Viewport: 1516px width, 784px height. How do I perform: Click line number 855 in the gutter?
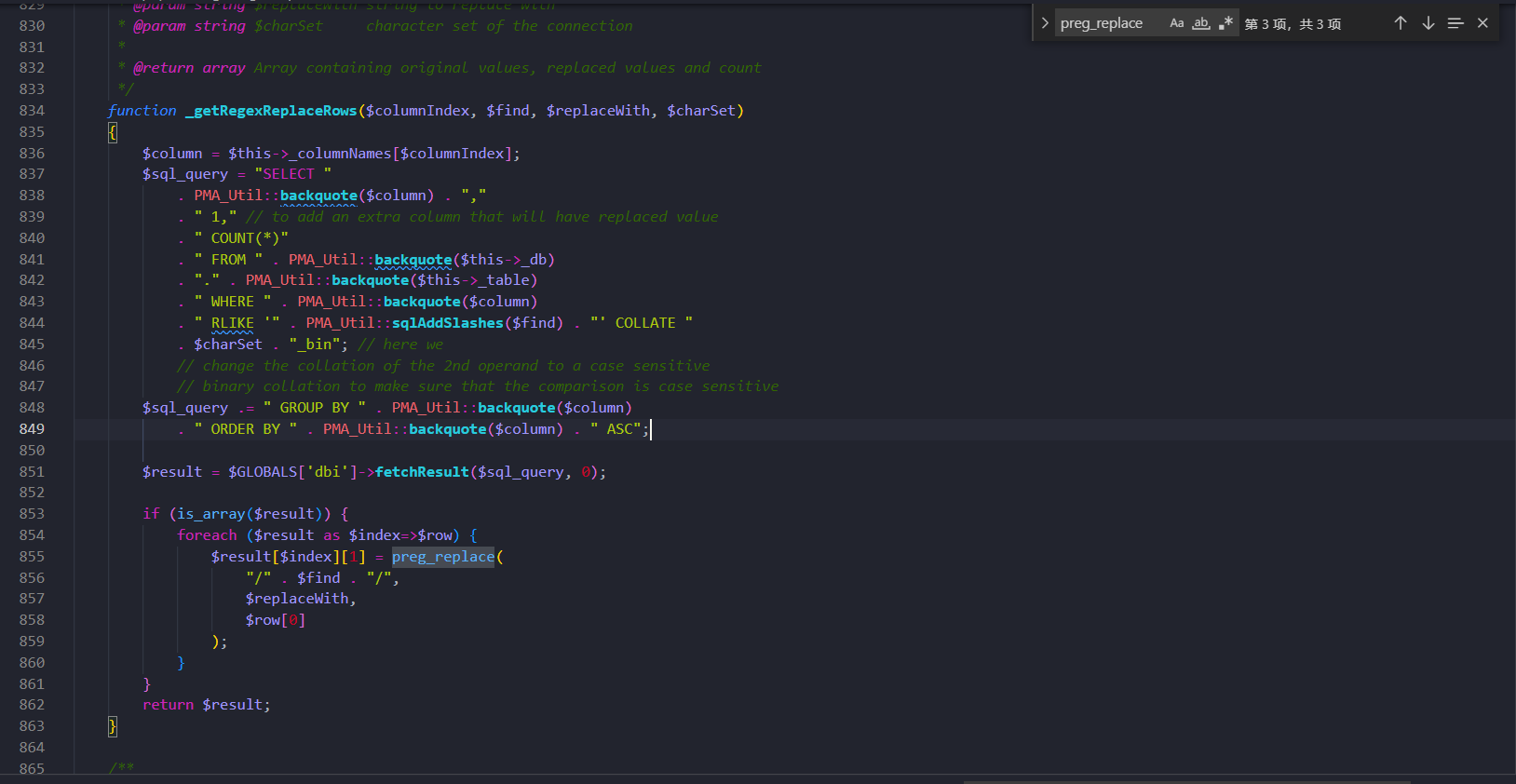[x=32, y=557]
